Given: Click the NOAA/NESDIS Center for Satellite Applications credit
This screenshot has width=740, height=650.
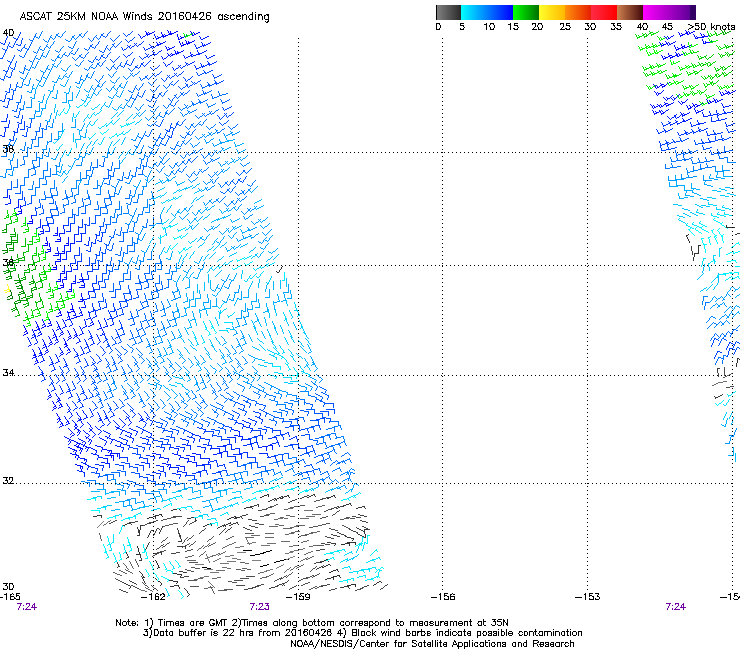Looking at the screenshot, I should tap(432, 644).
